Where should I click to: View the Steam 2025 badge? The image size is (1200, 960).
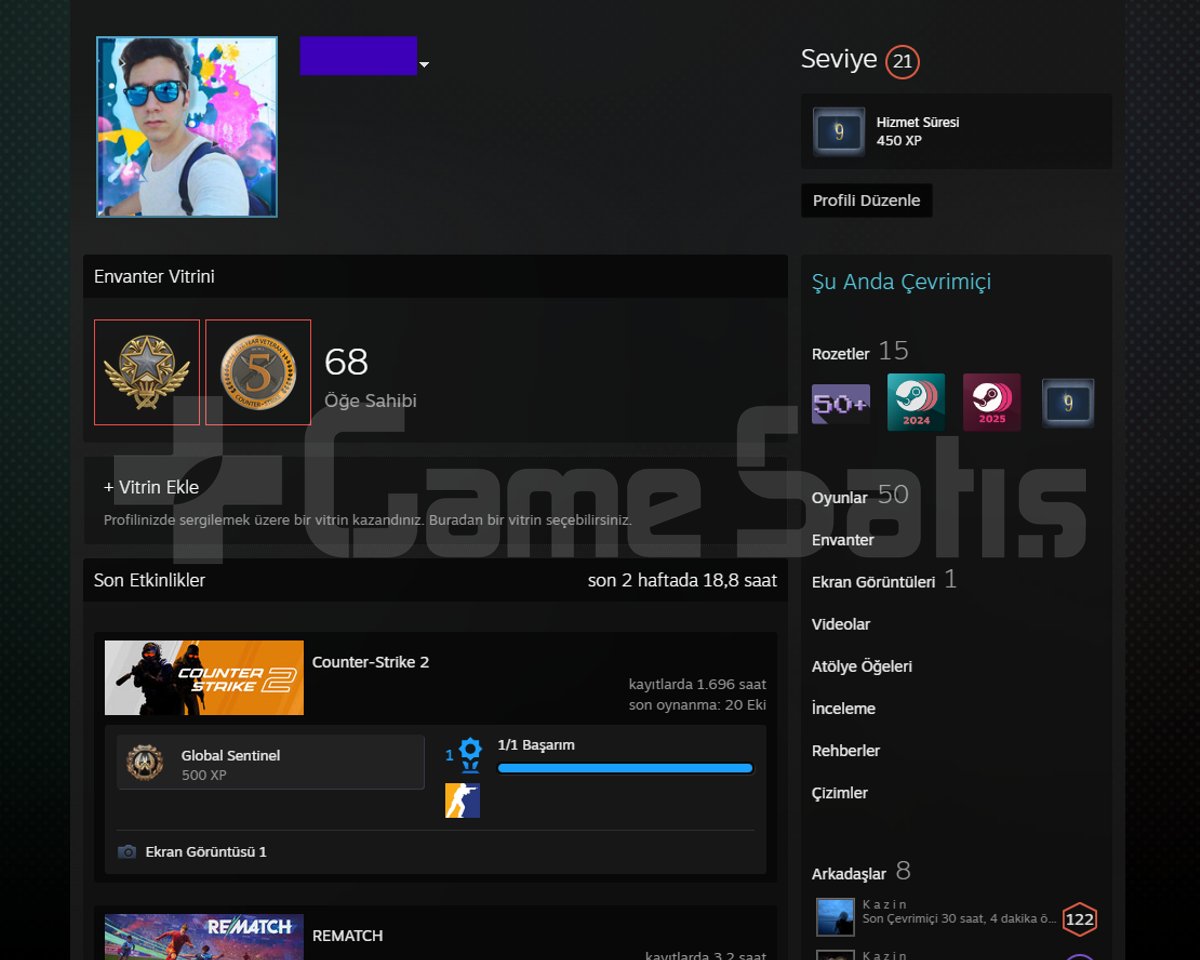[x=992, y=402]
